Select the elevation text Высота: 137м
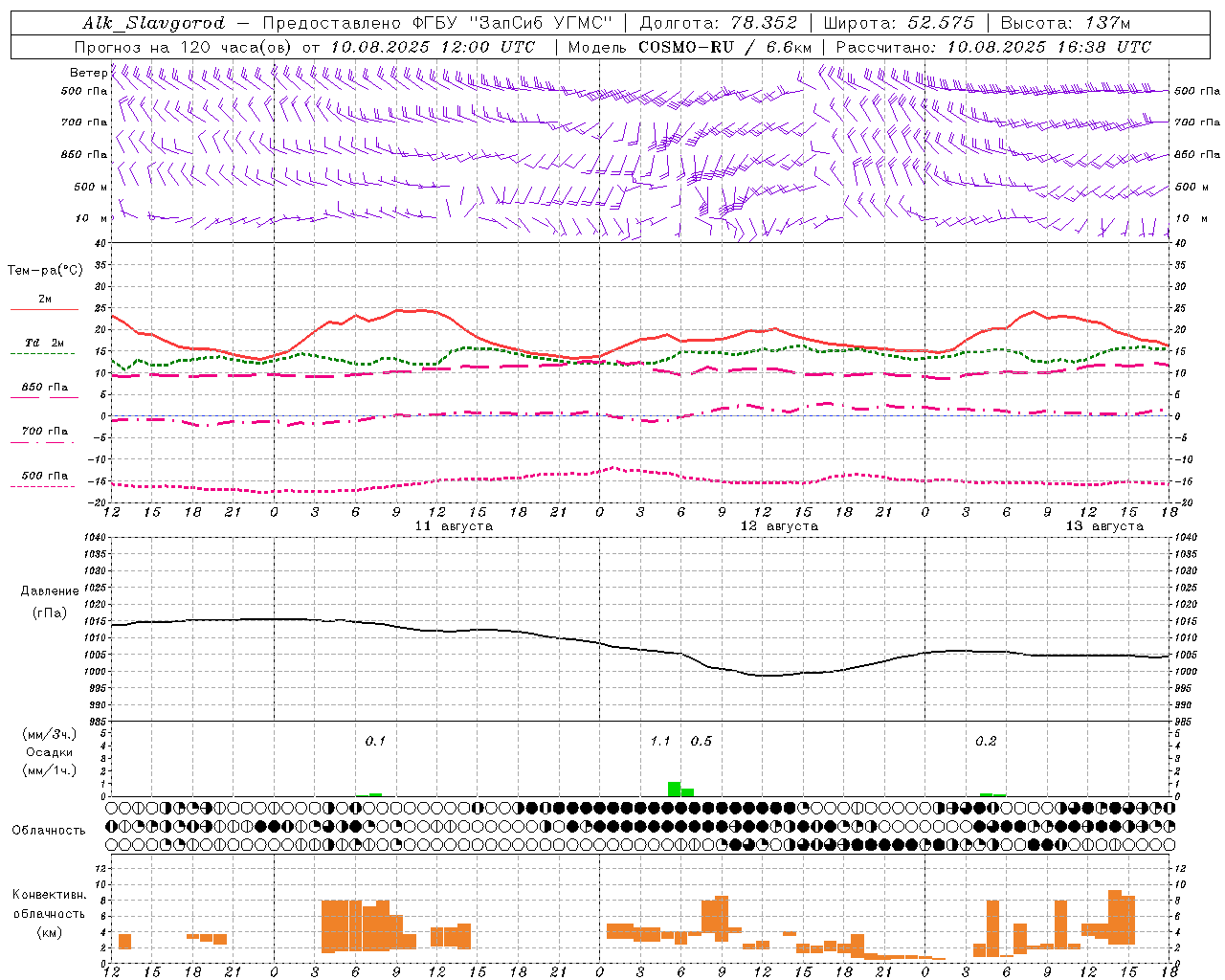This screenshot has width=1225, height=980. pyautogui.click(x=1065, y=23)
